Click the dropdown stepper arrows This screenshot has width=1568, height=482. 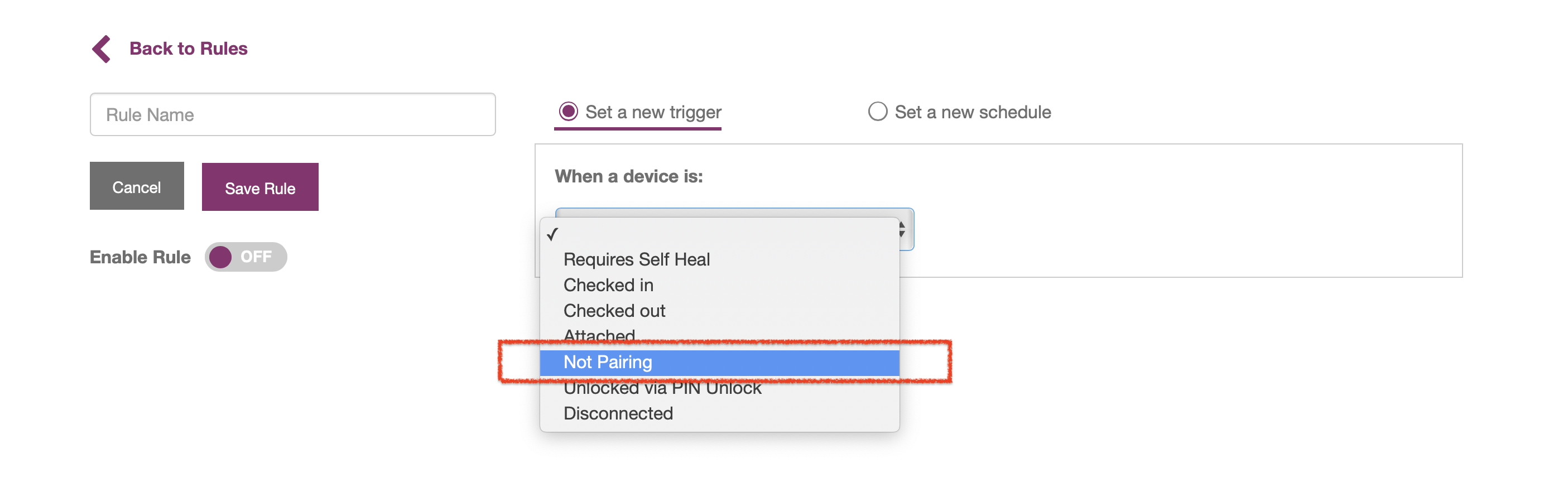tap(902, 229)
